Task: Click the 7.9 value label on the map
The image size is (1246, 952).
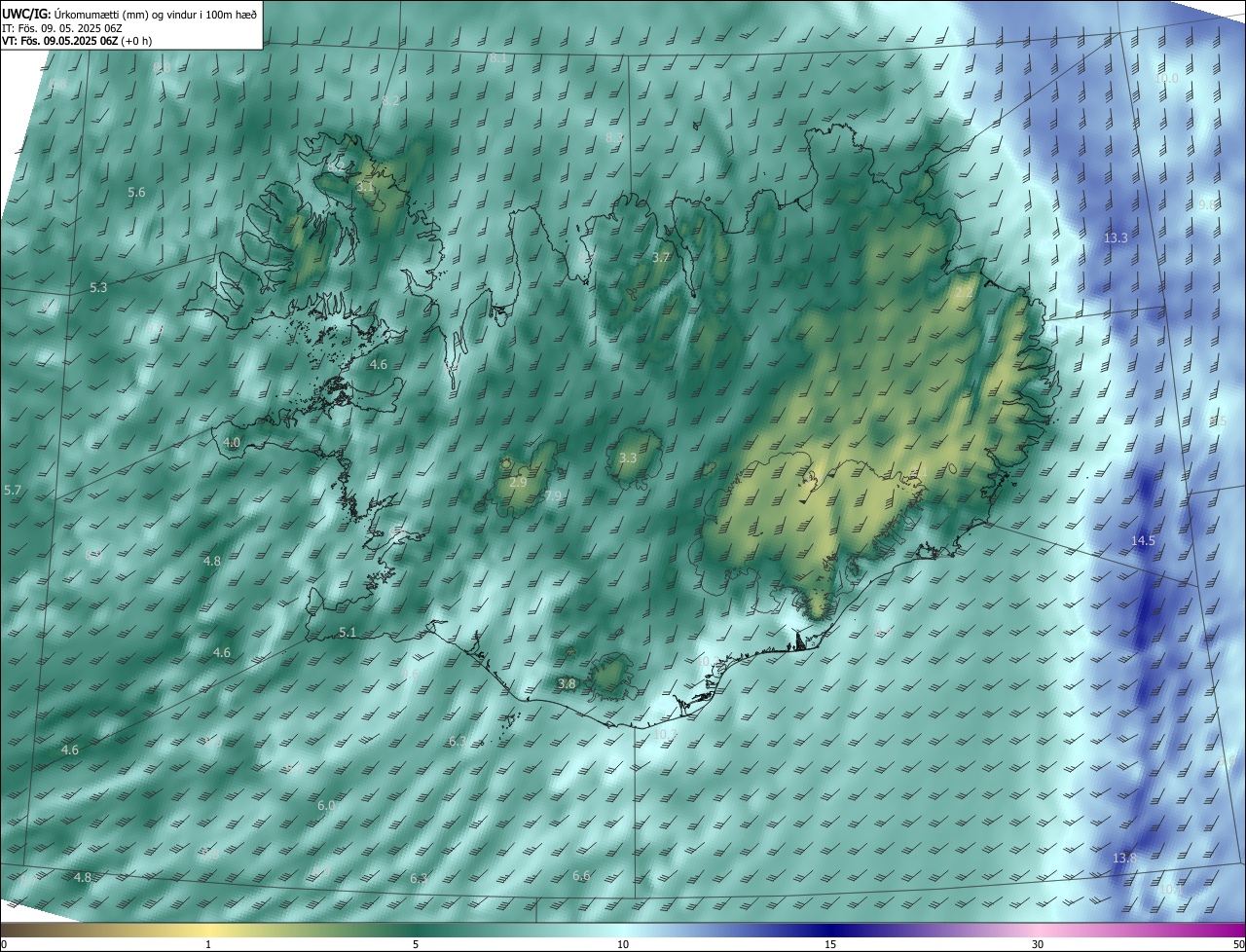Action: click(552, 496)
